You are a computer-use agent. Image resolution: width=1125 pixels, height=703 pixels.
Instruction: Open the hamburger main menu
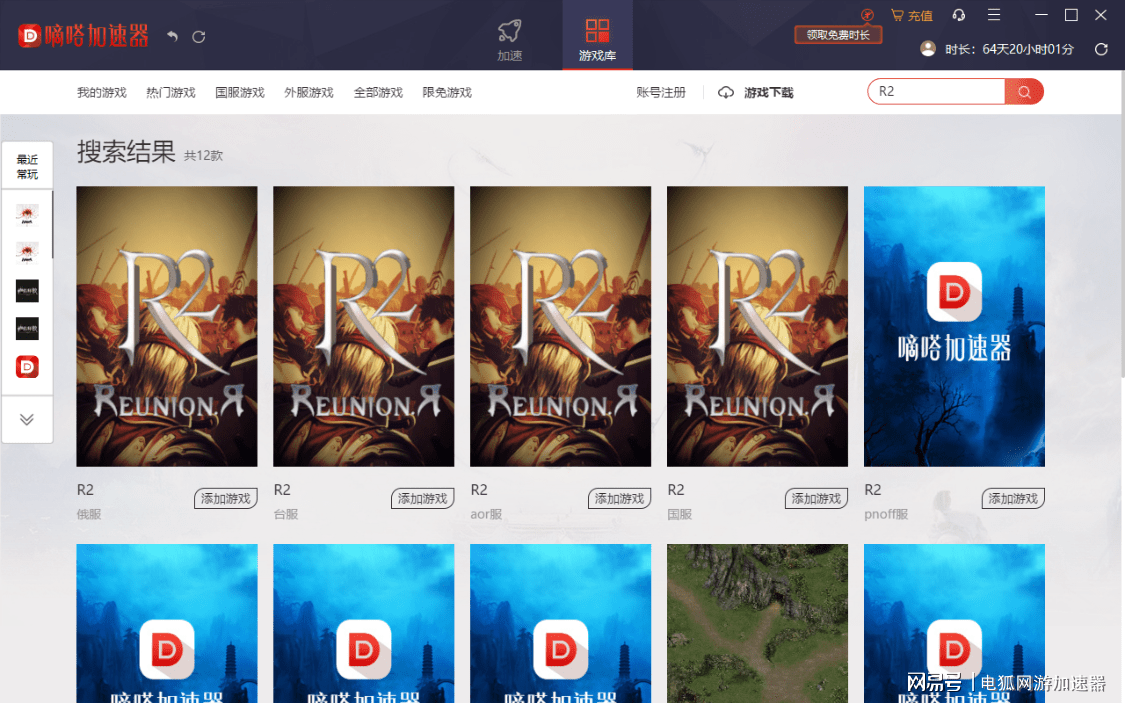pos(994,15)
